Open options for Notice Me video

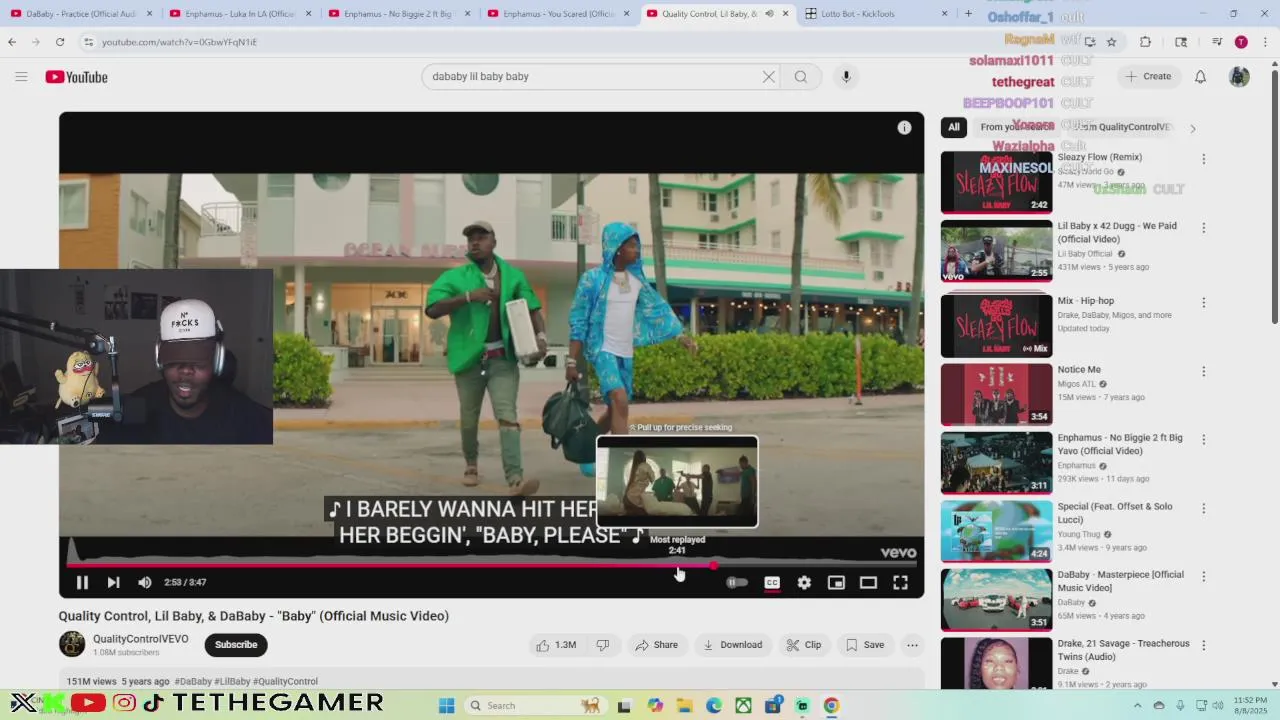(1203, 372)
